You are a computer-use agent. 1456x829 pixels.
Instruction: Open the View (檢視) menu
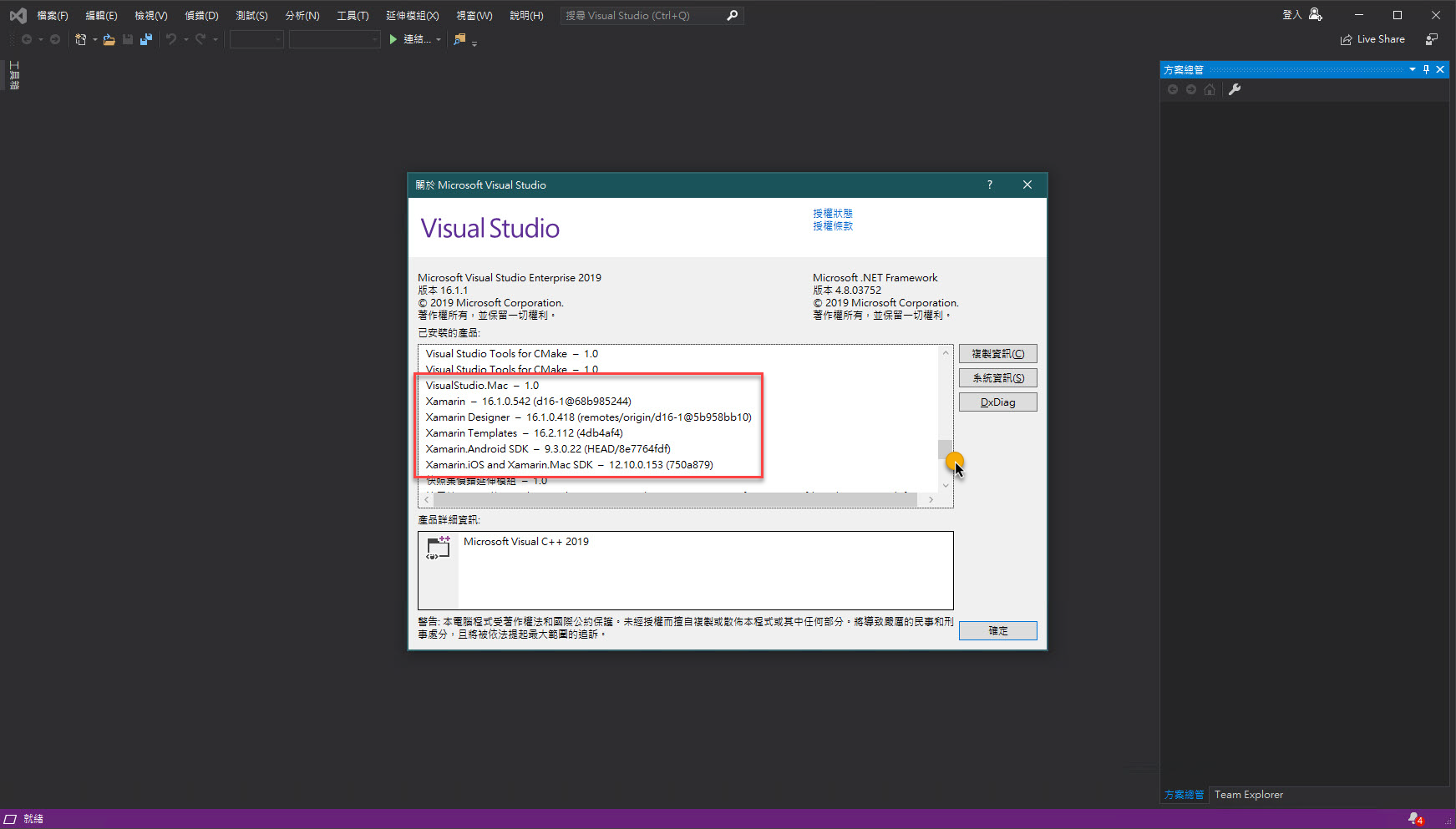[151, 15]
